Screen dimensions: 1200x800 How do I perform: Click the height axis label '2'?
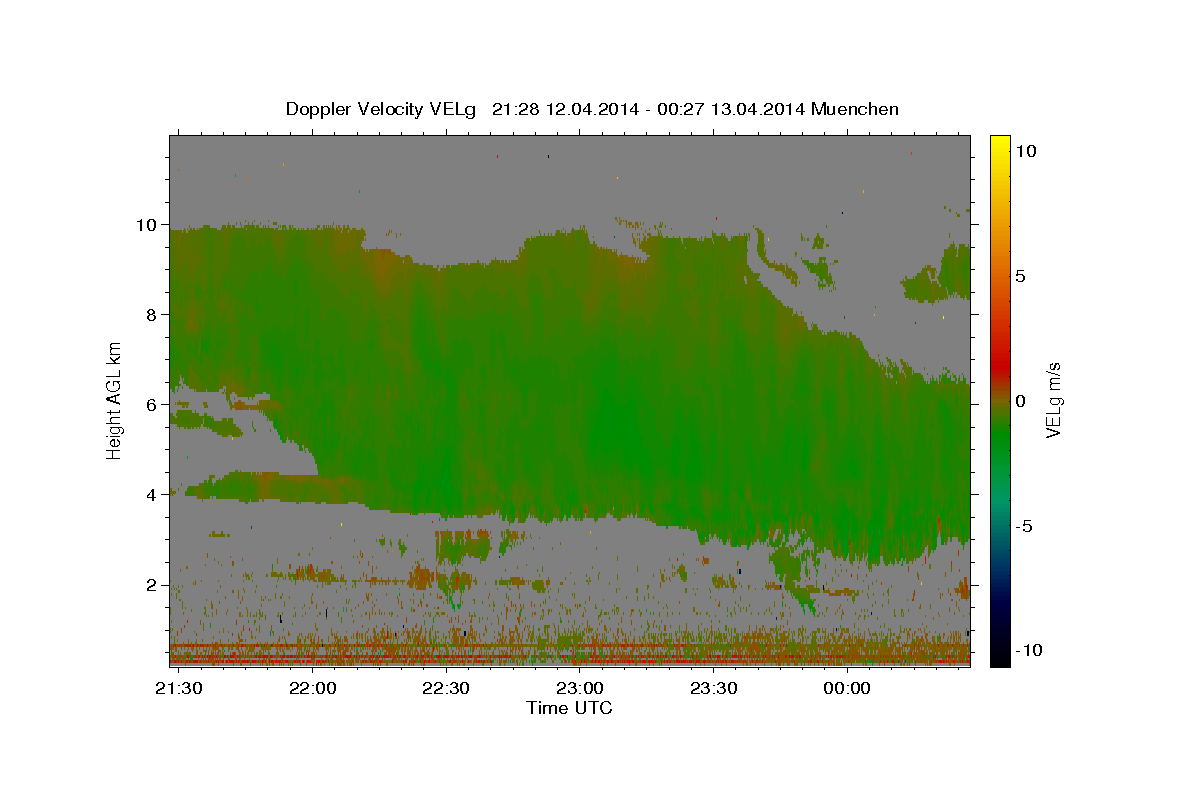point(154,584)
